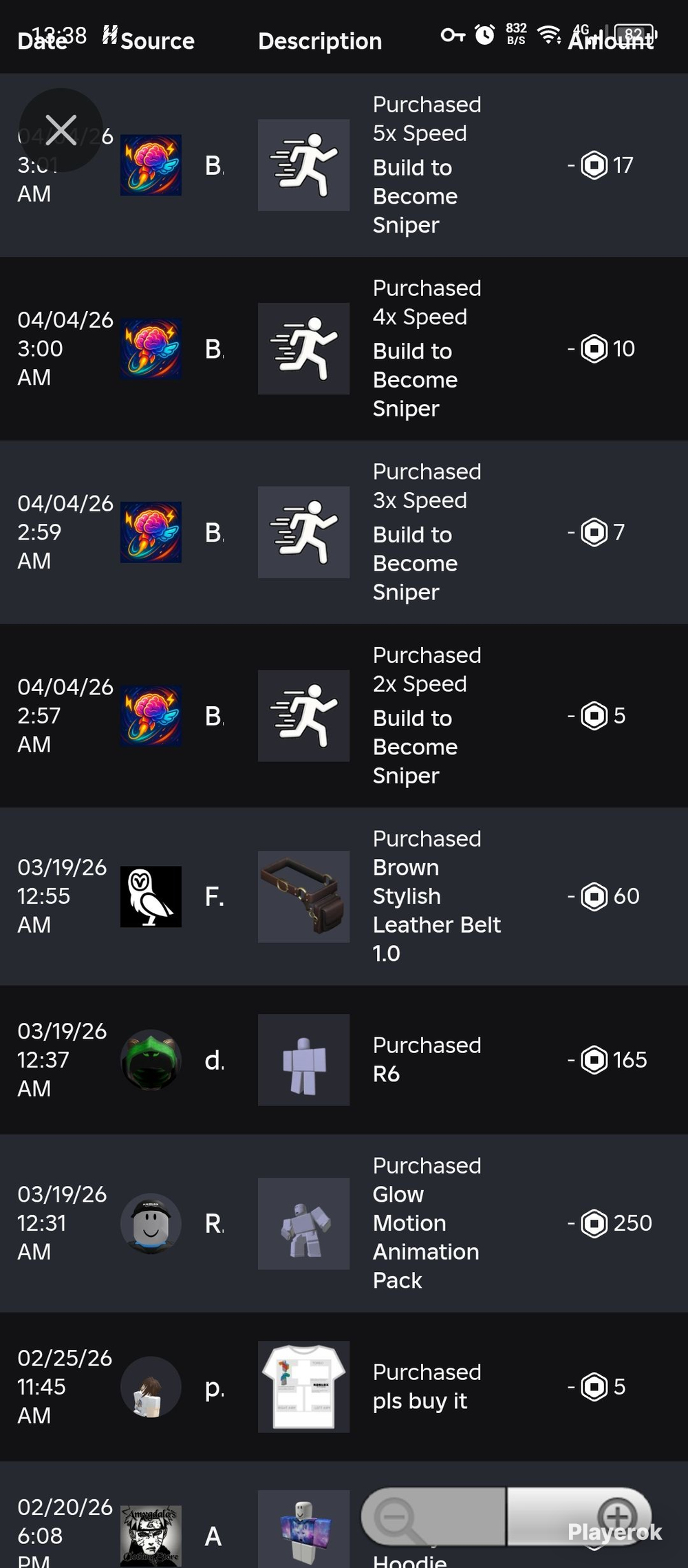Open the R6 animation item thumbnail
The width and height of the screenshot is (688, 1568).
click(303, 1060)
